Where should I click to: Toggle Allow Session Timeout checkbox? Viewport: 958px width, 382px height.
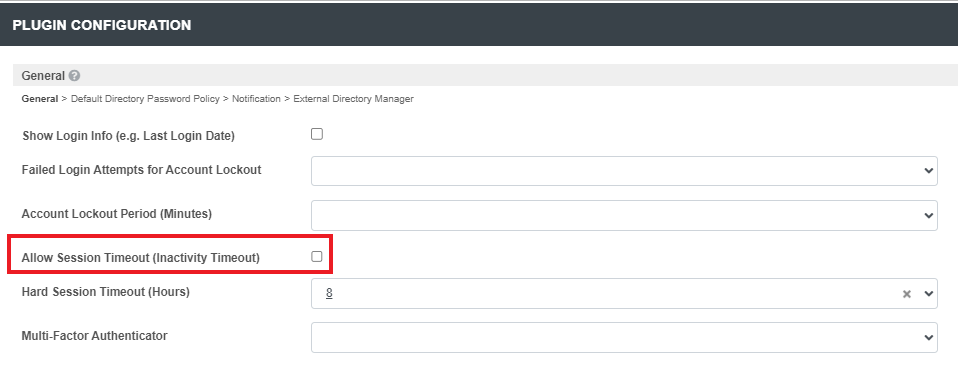316,257
